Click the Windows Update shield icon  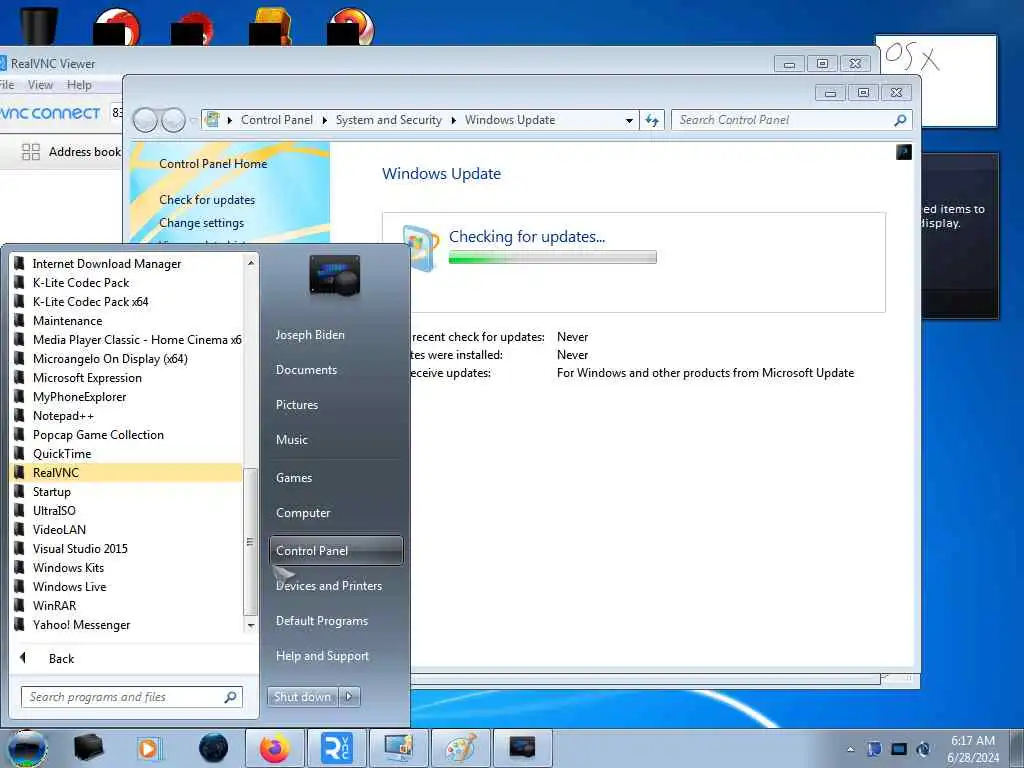pos(419,248)
